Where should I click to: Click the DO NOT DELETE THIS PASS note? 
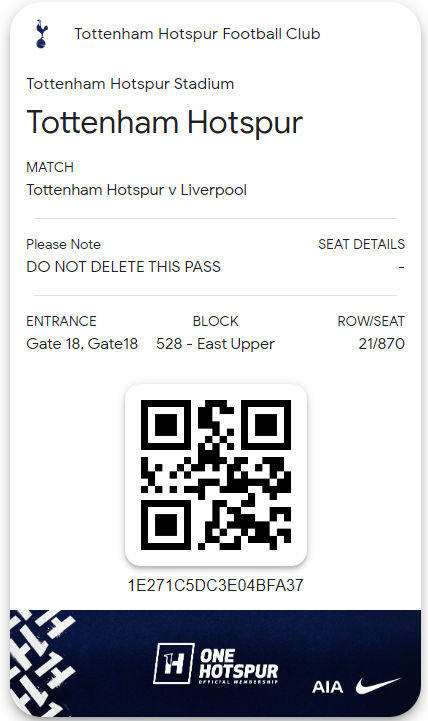123,267
